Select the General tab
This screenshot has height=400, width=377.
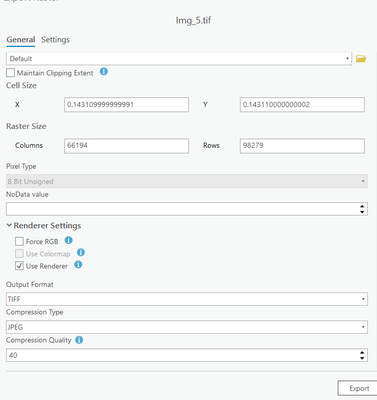point(21,40)
